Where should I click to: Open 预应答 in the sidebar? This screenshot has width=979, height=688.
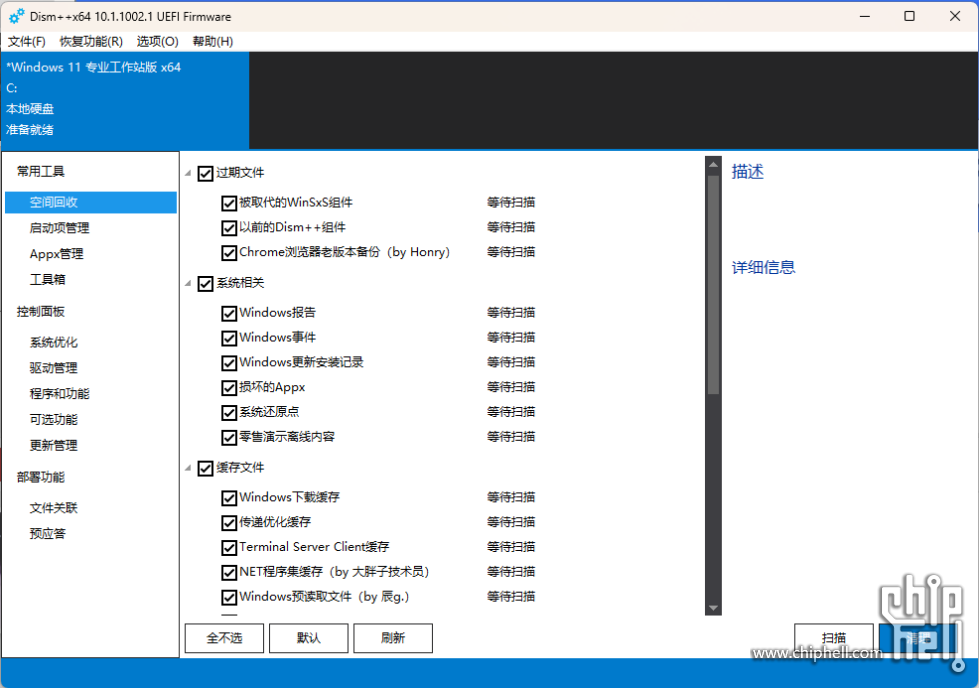(x=47, y=533)
